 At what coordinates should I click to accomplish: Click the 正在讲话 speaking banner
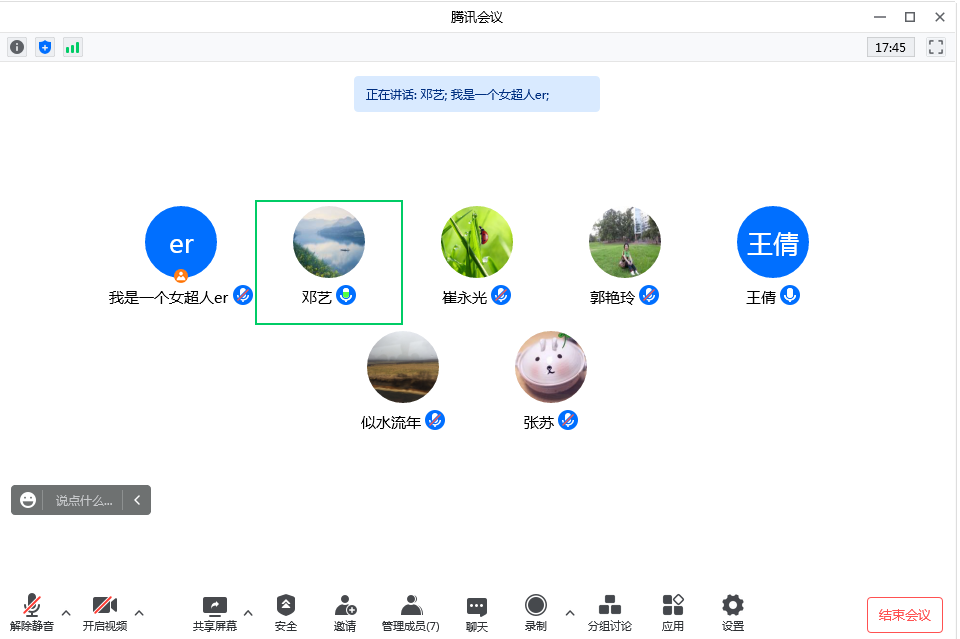click(477, 94)
